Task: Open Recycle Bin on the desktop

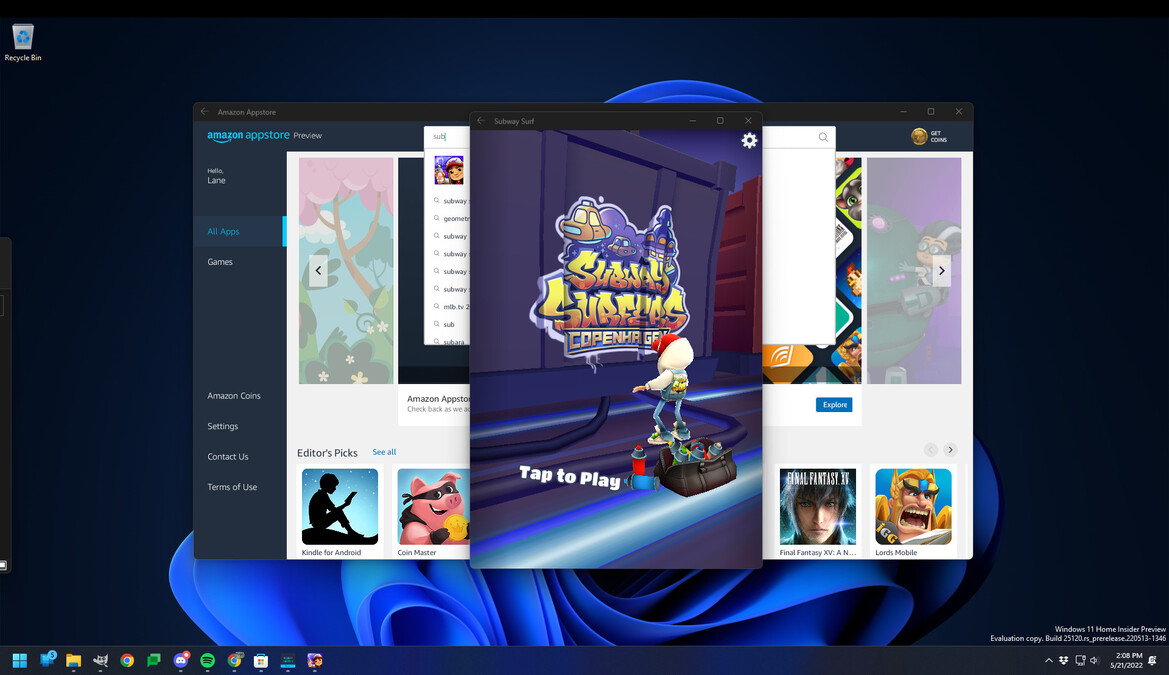Action: [23, 43]
